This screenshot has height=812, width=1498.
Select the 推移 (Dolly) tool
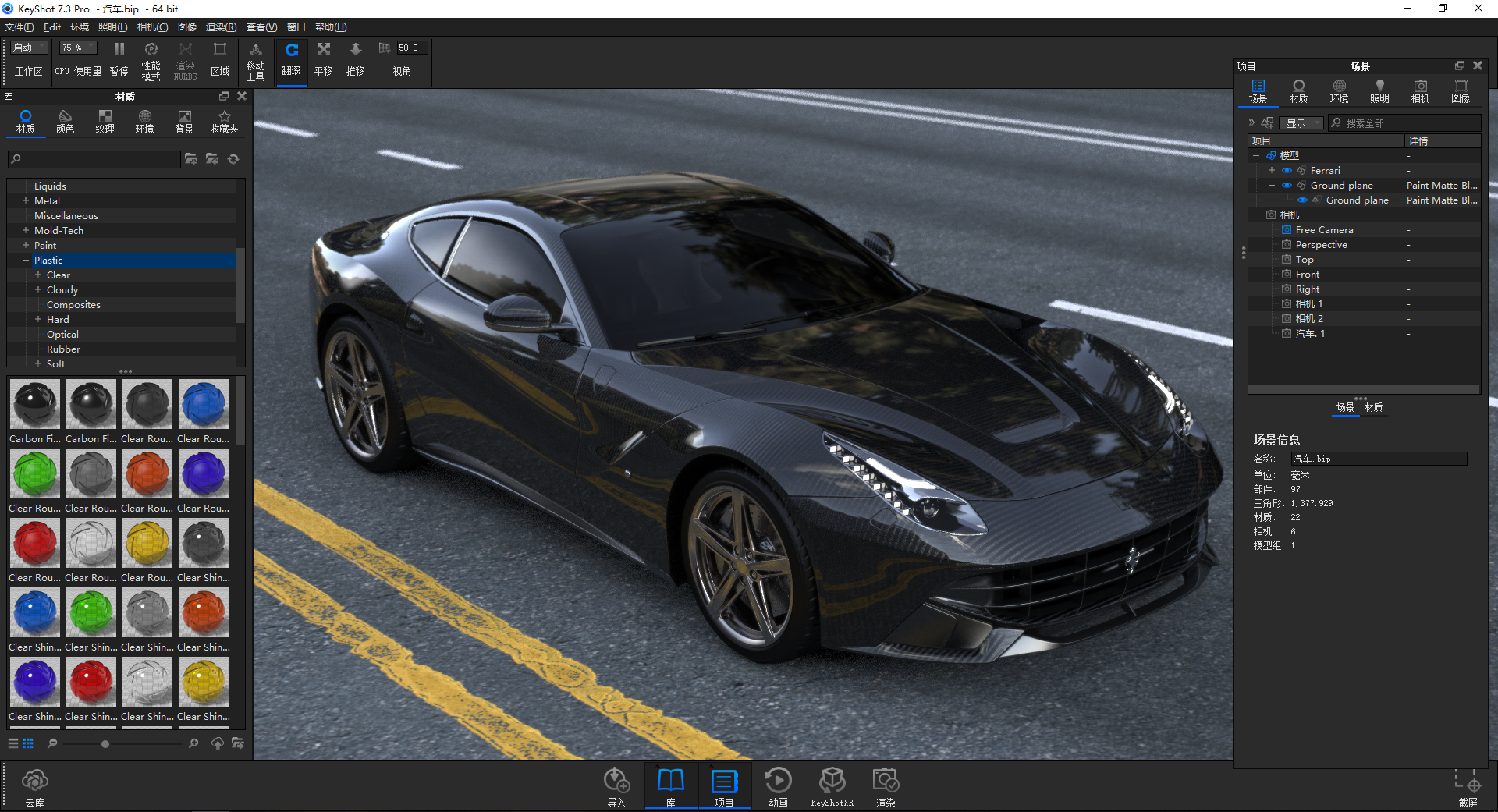click(355, 59)
